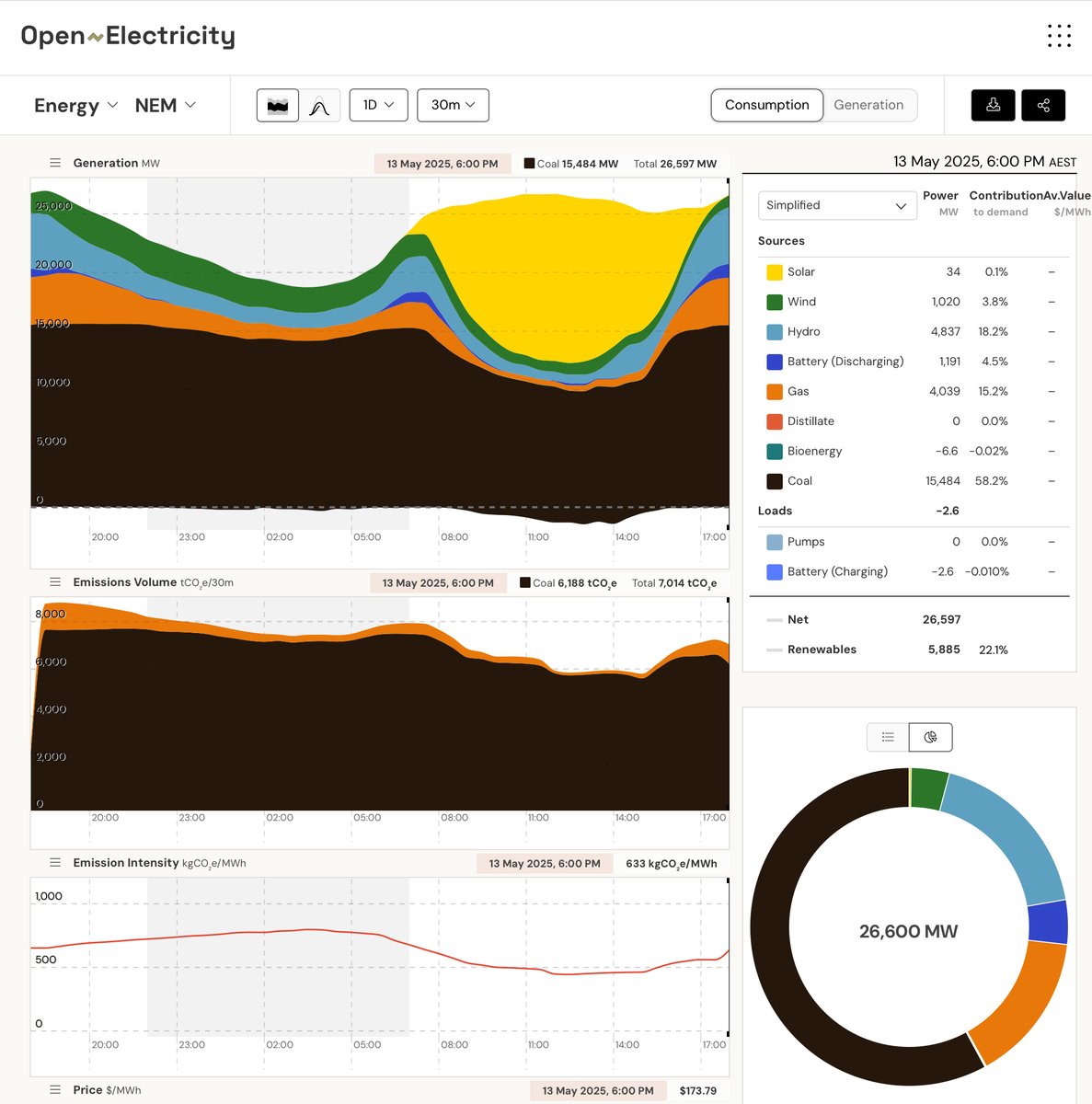Open Emission Intensity chart hamburger menu

[55, 863]
